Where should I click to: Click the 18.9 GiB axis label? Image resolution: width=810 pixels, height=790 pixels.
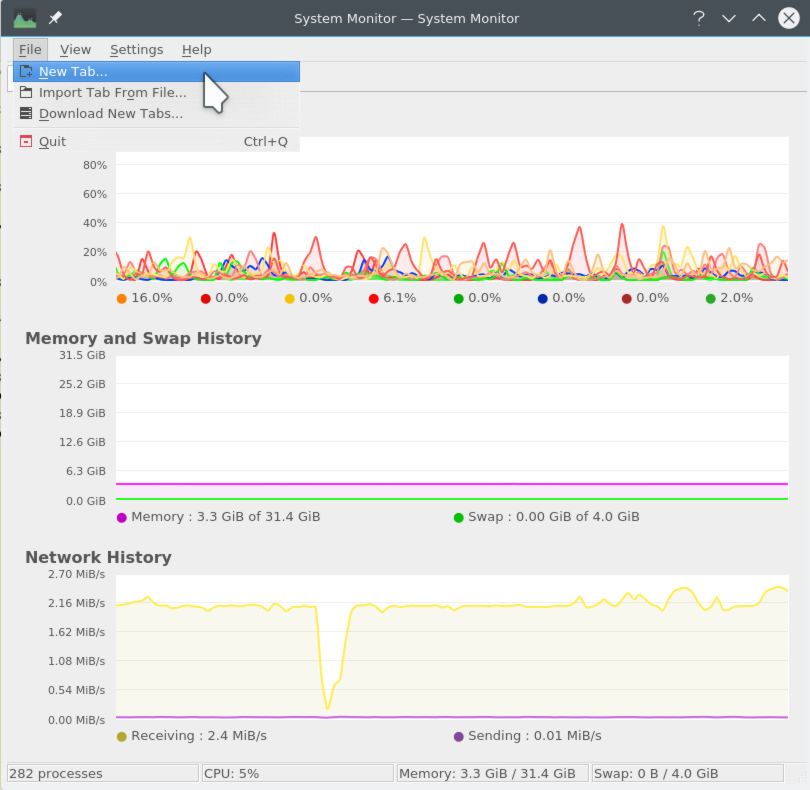pos(82,413)
